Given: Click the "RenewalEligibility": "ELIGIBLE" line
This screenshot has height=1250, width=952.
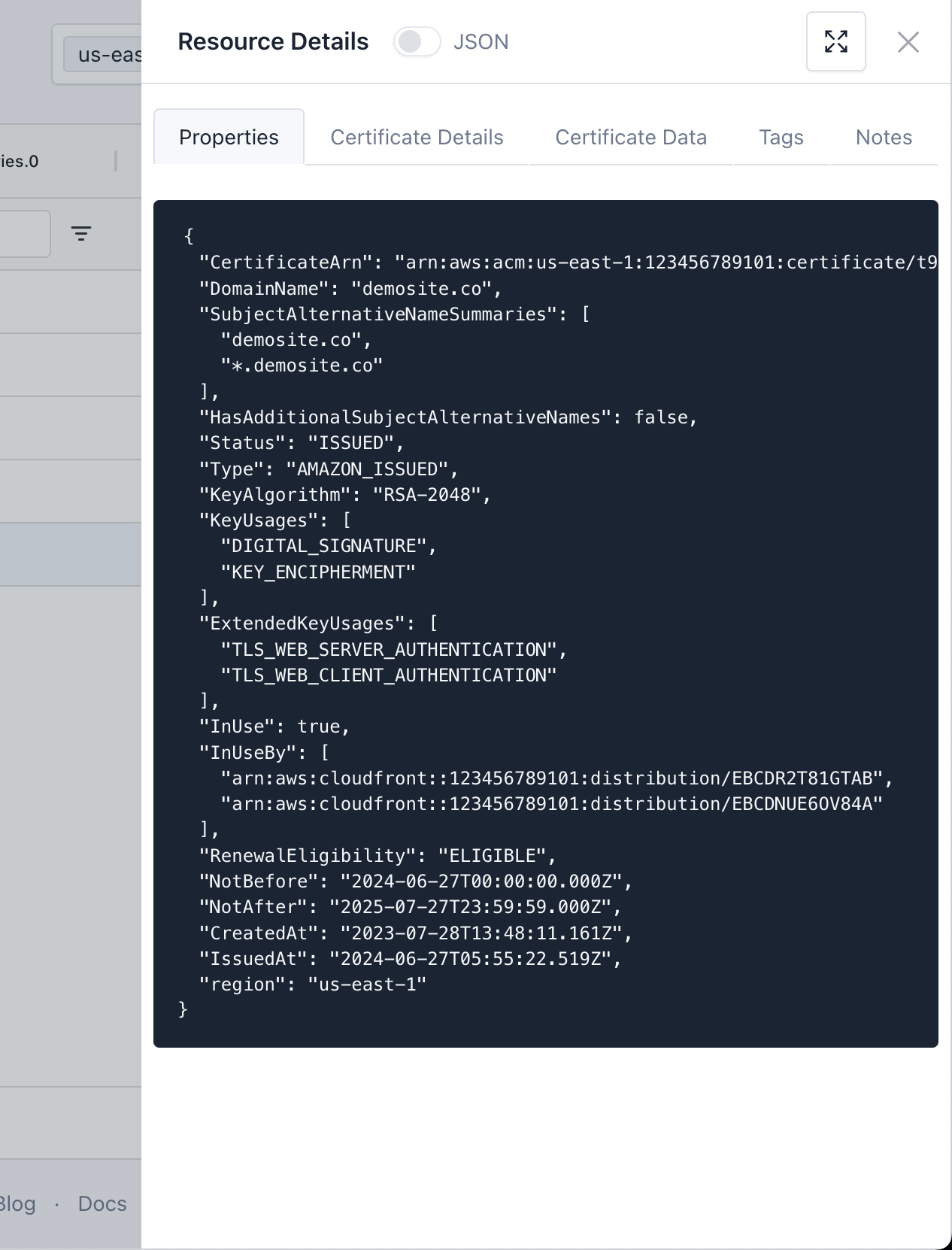Looking at the screenshot, I should pyautogui.click(x=377, y=856).
